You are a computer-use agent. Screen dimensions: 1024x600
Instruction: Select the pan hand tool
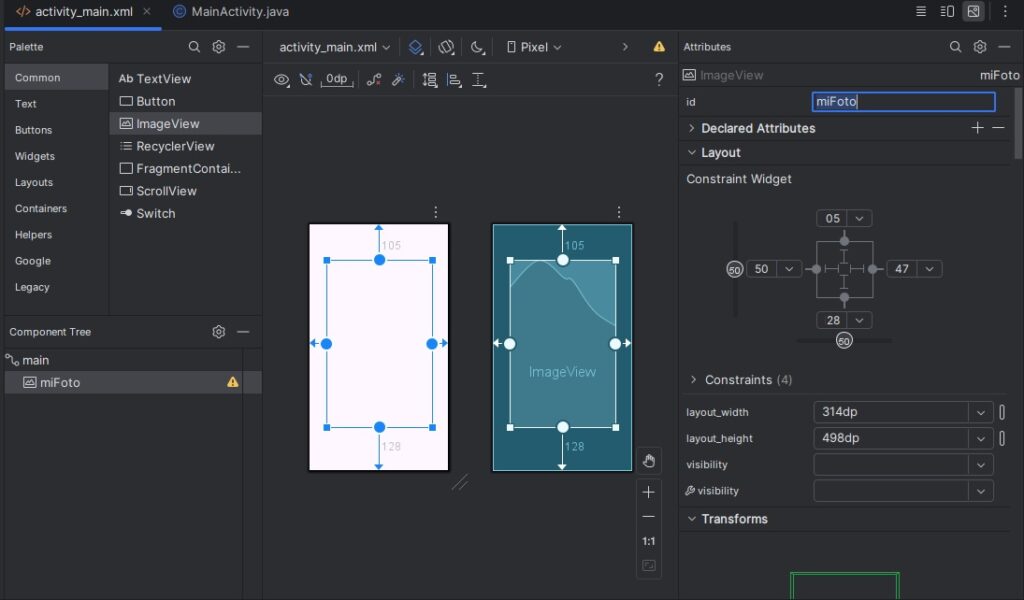coord(648,462)
